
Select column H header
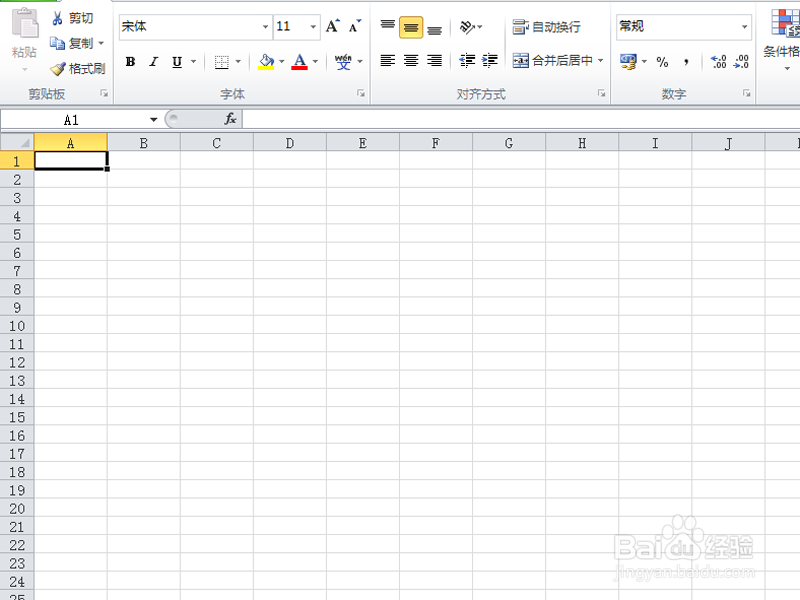pos(582,143)
